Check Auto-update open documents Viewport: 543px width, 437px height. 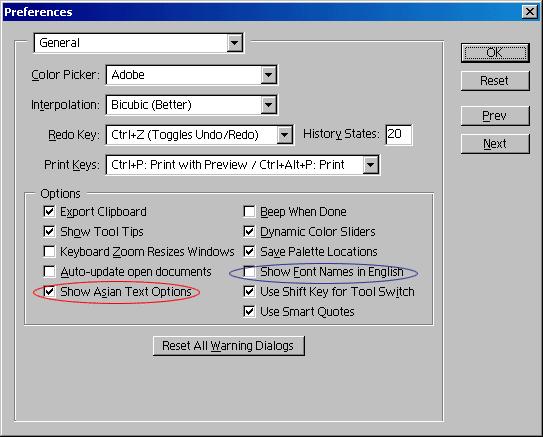click(x=49, y=272)
